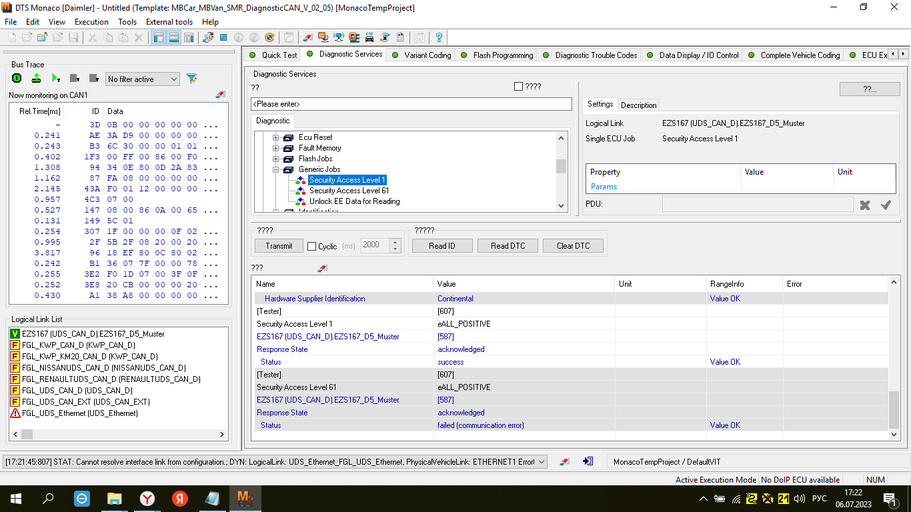
Task: Click the connect plug icon in main toolbar
Action: tap(208, 38)
